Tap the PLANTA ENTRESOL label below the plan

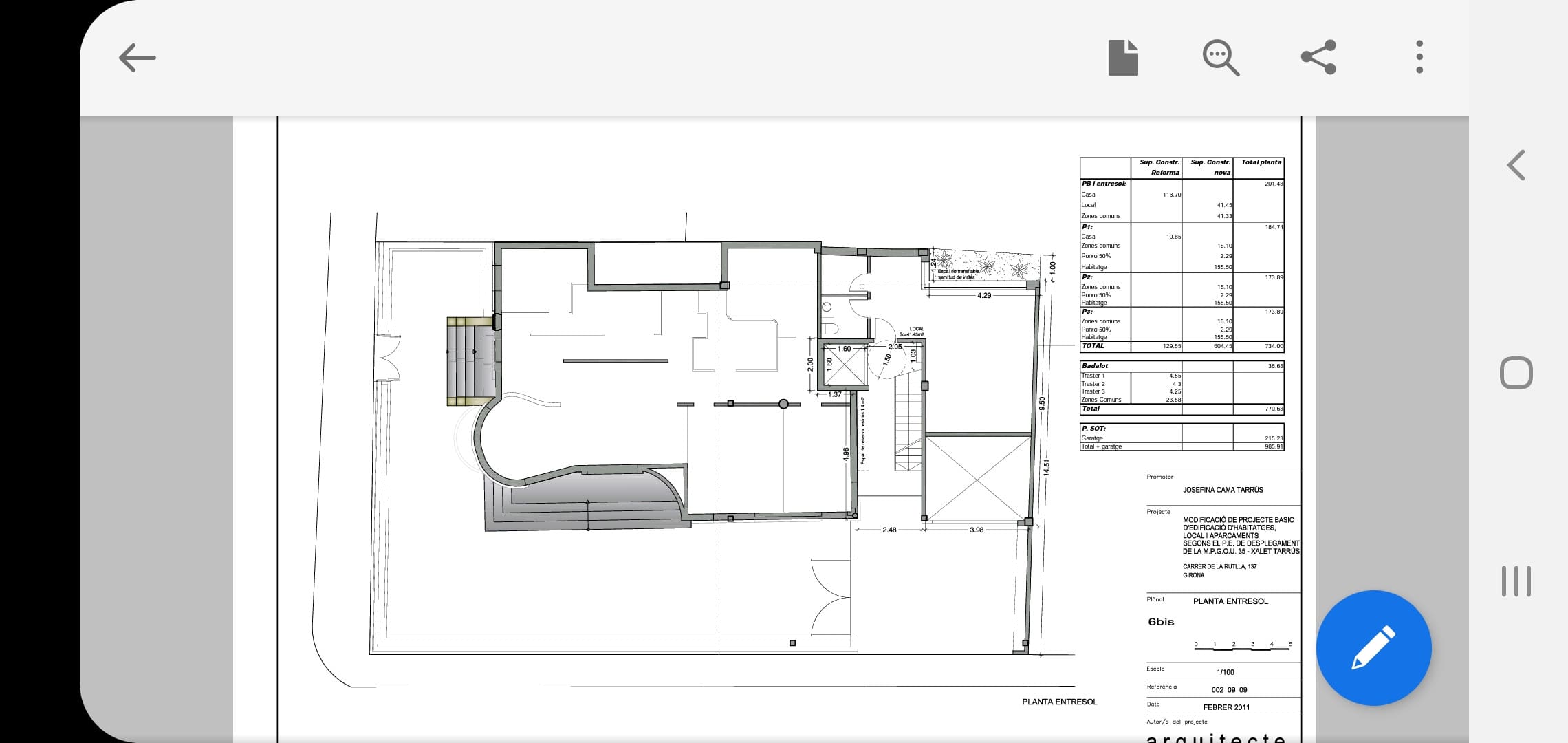tap(1059, 702)
